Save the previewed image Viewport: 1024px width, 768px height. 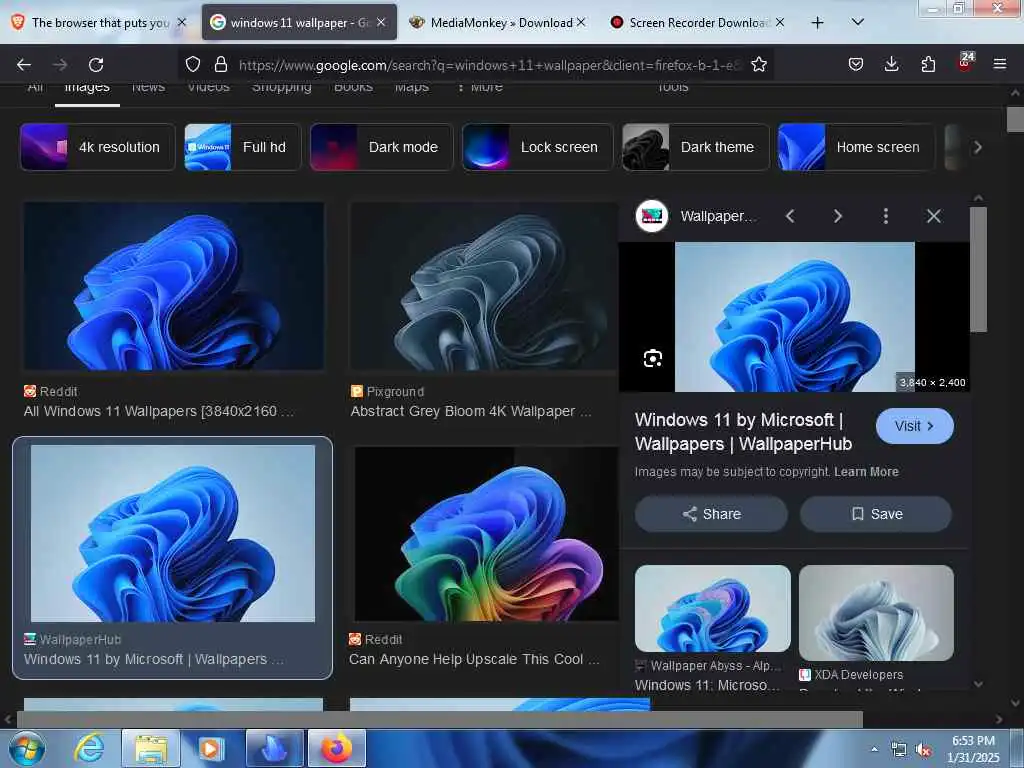coord(876,514)
